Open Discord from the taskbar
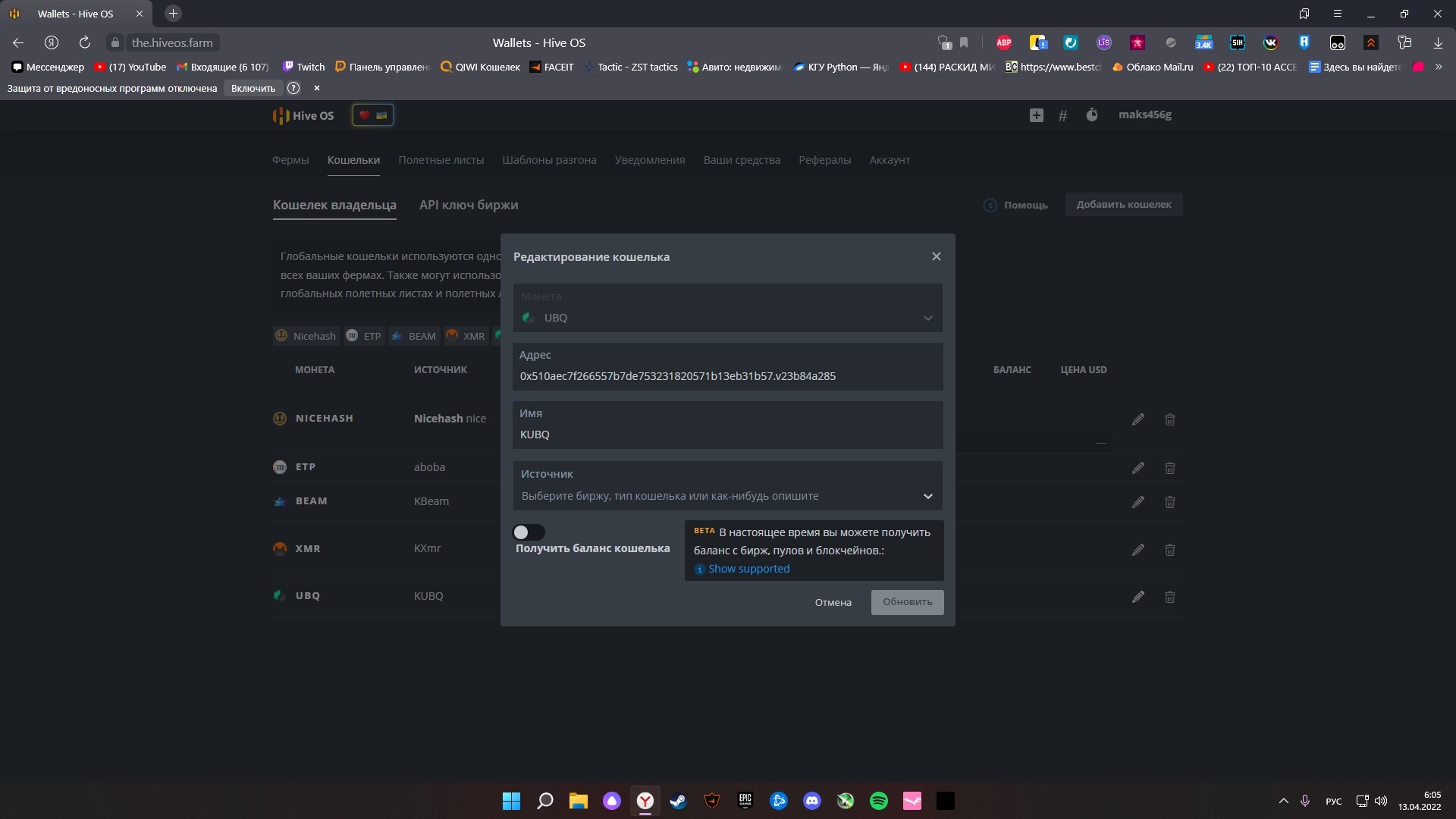Viewport: 1456px width, 819px height. (x=811, y=801)
